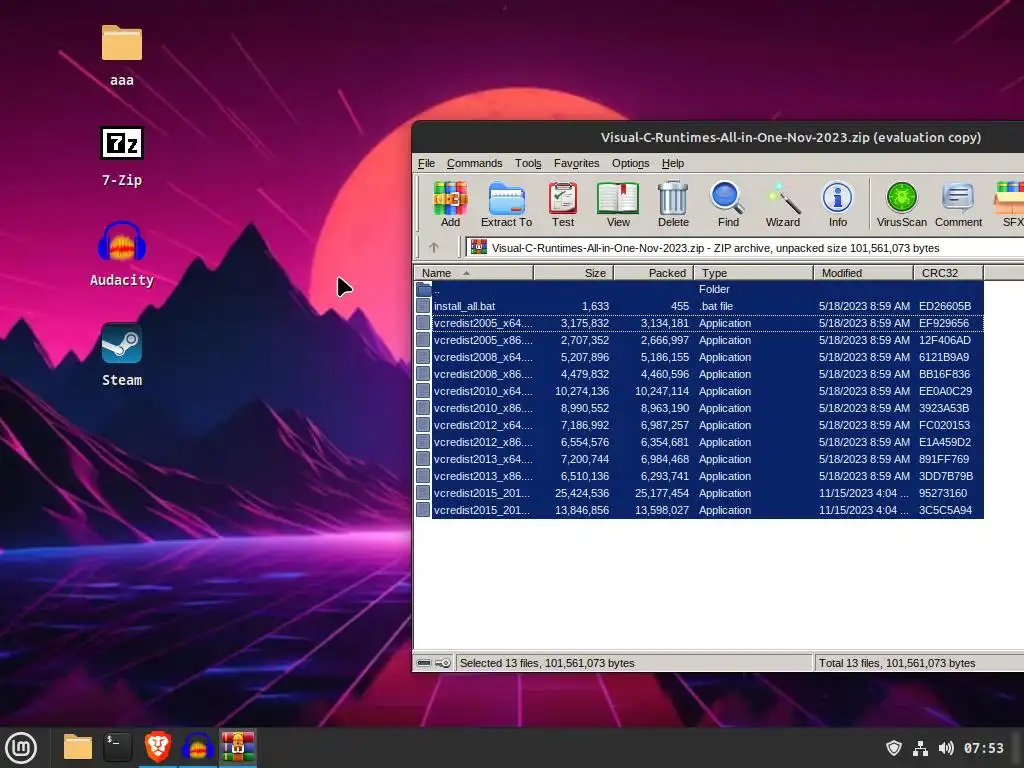Screen dimensions: 1024x768
Task: Launch the Wizard wand tool
Action: pos(782,204)
